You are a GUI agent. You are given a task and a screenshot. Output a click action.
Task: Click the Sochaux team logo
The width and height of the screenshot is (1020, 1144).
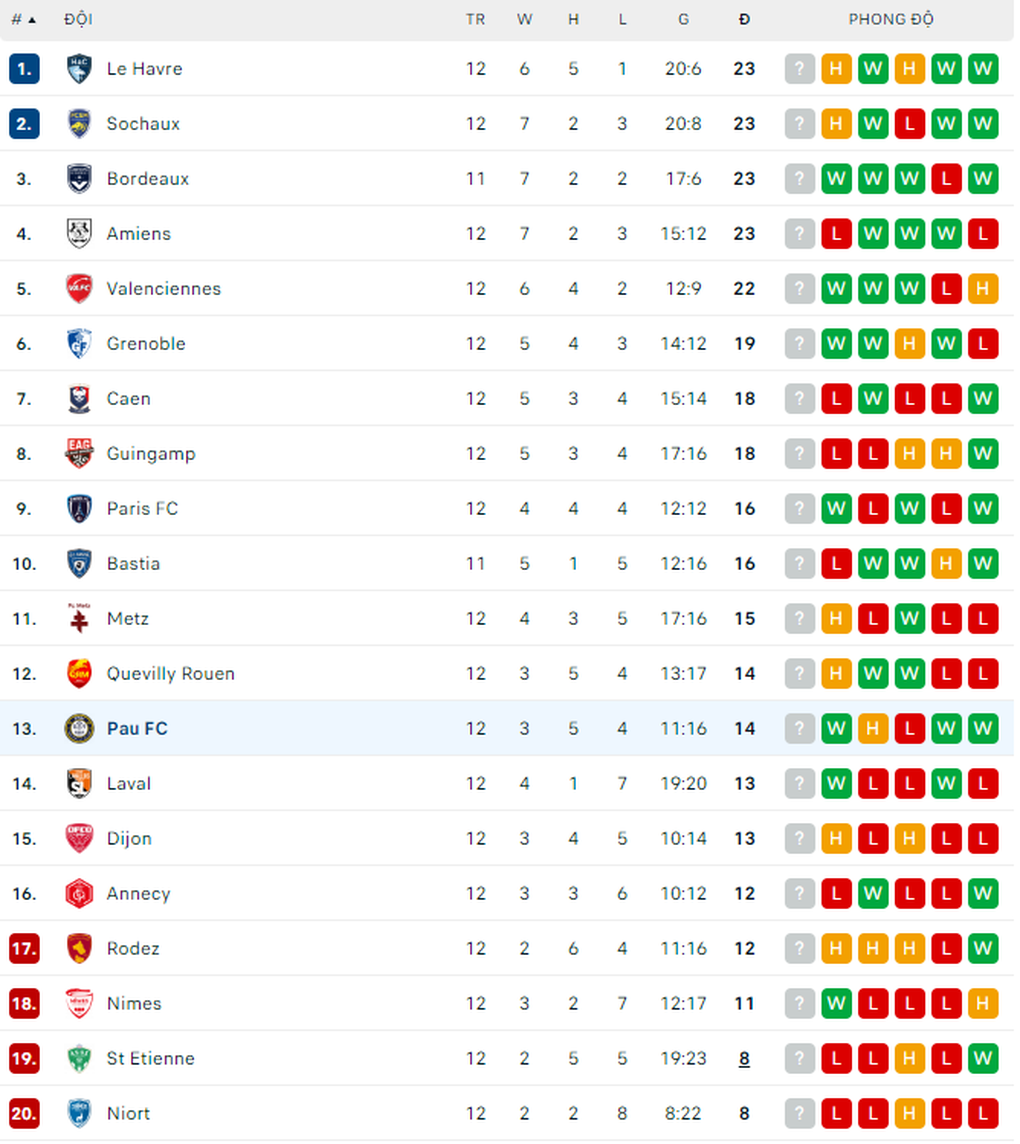(79, 123)
